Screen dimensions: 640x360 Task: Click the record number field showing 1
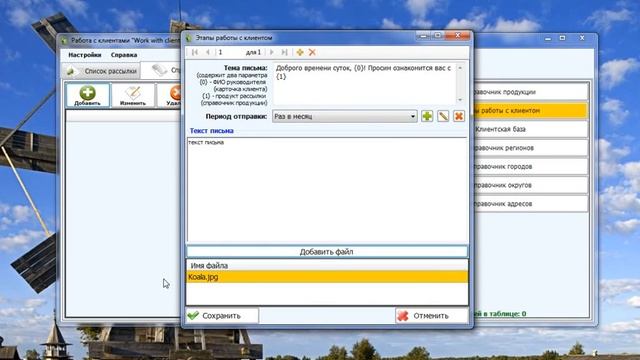(229, 52)
